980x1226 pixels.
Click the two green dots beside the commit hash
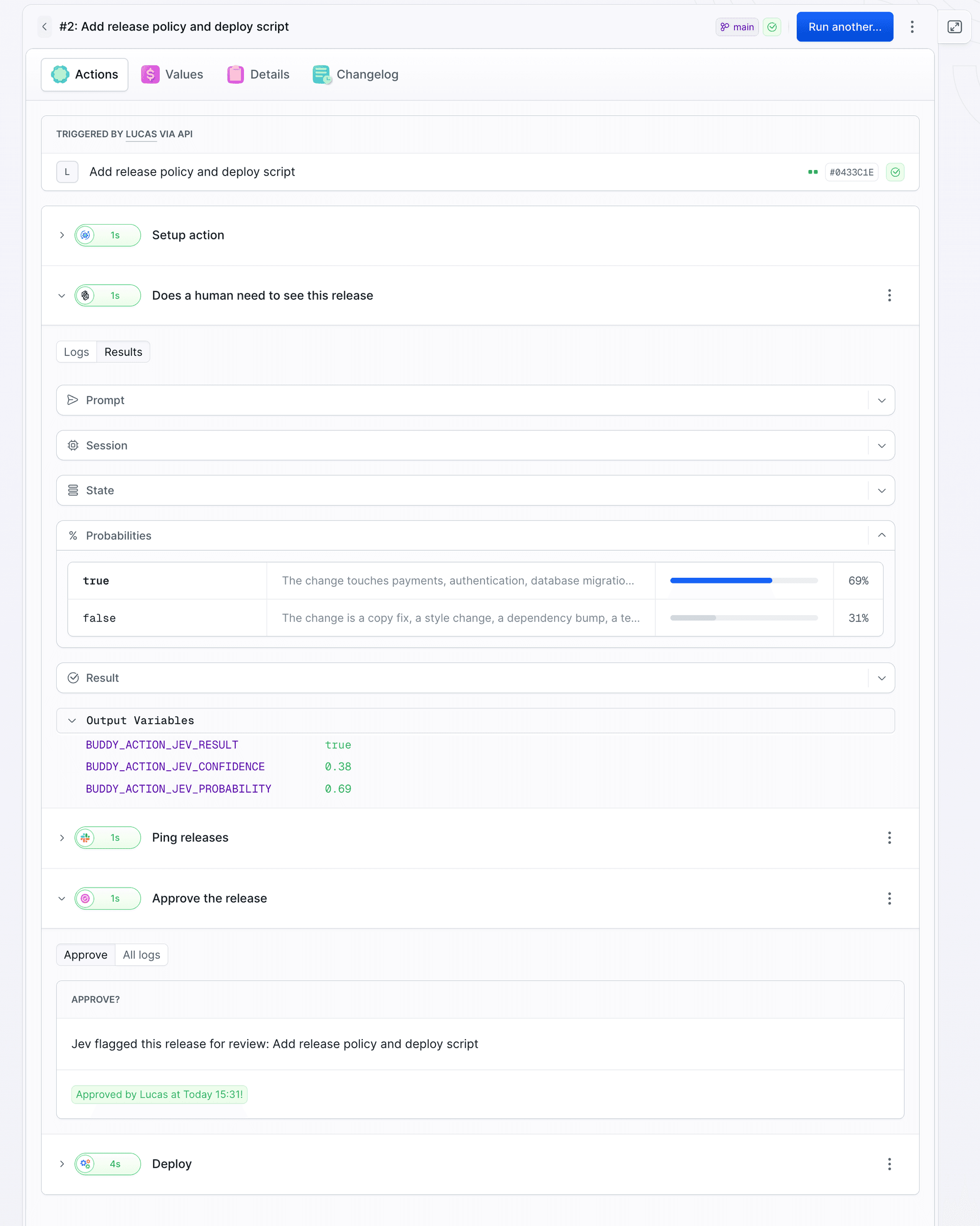[x=813, y=171]
